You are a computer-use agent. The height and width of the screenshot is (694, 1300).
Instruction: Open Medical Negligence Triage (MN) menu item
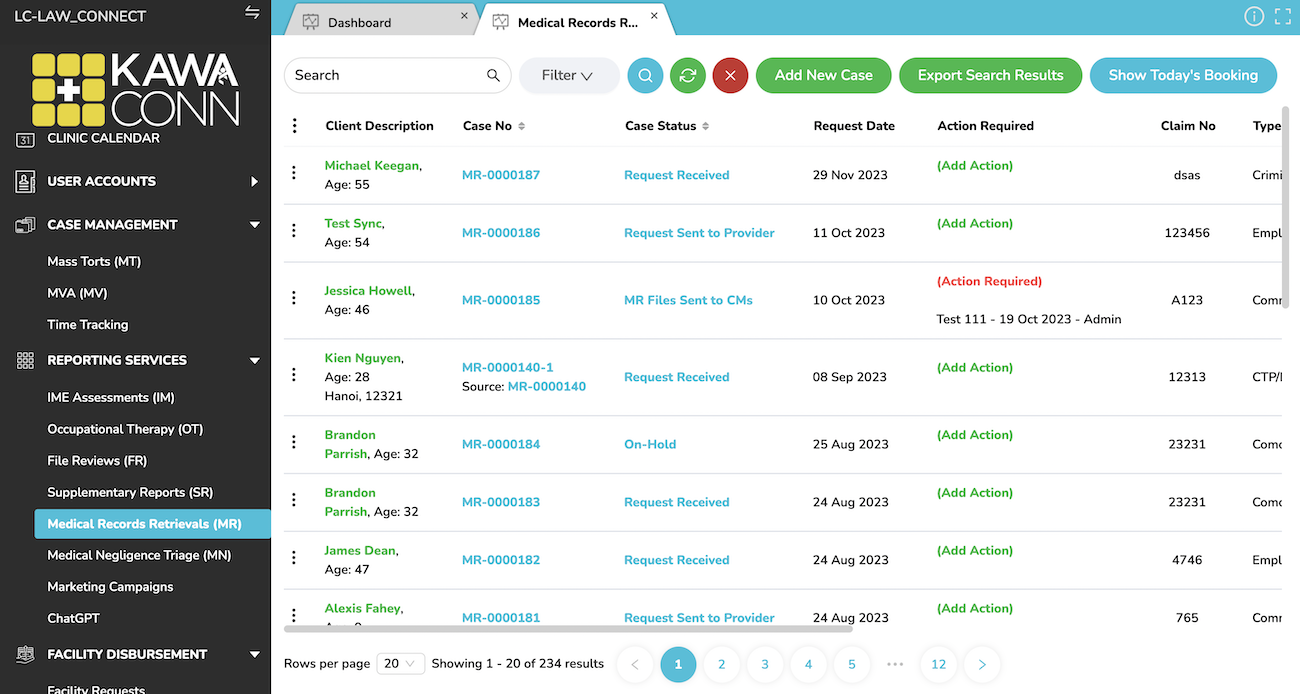pyautogui.click(x=139, y=555)
